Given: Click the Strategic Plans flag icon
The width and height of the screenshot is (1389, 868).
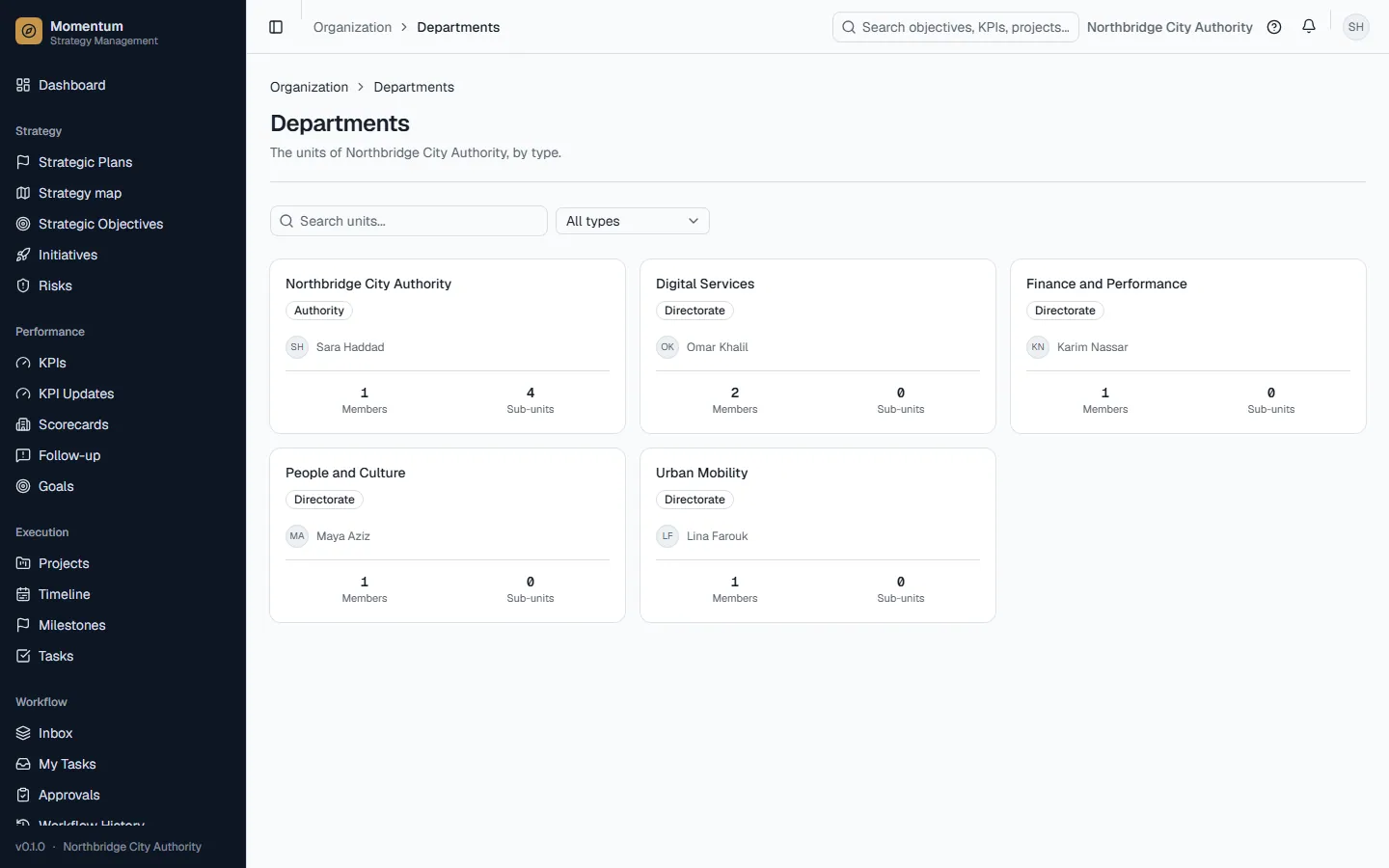Looking at the screenshot, I should (x=23, y=162).
